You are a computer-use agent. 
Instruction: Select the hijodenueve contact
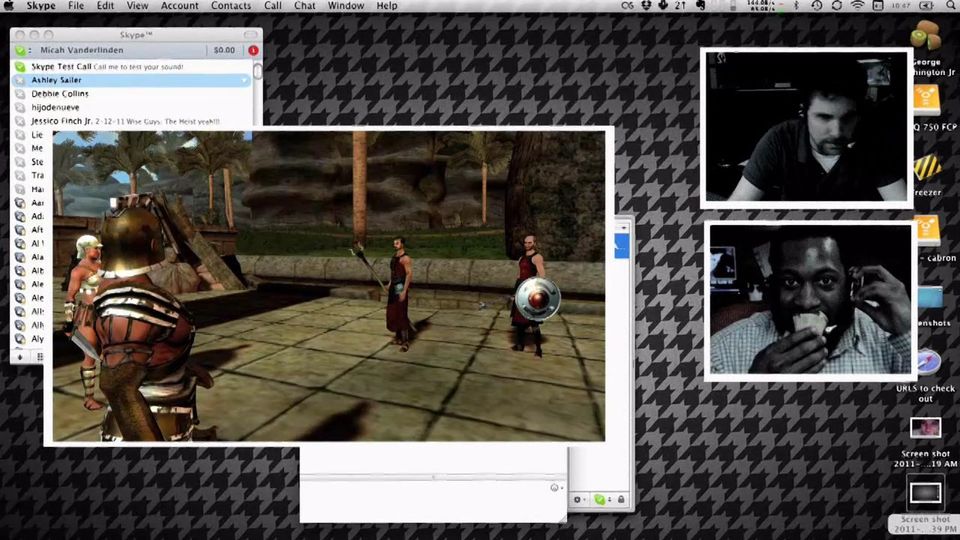132,107
